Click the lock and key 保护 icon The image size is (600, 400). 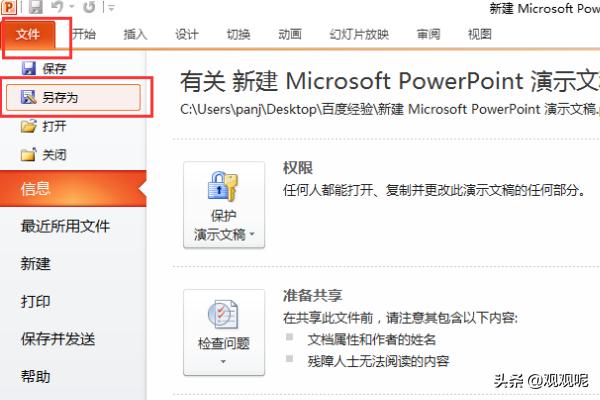tap(223, 186)
